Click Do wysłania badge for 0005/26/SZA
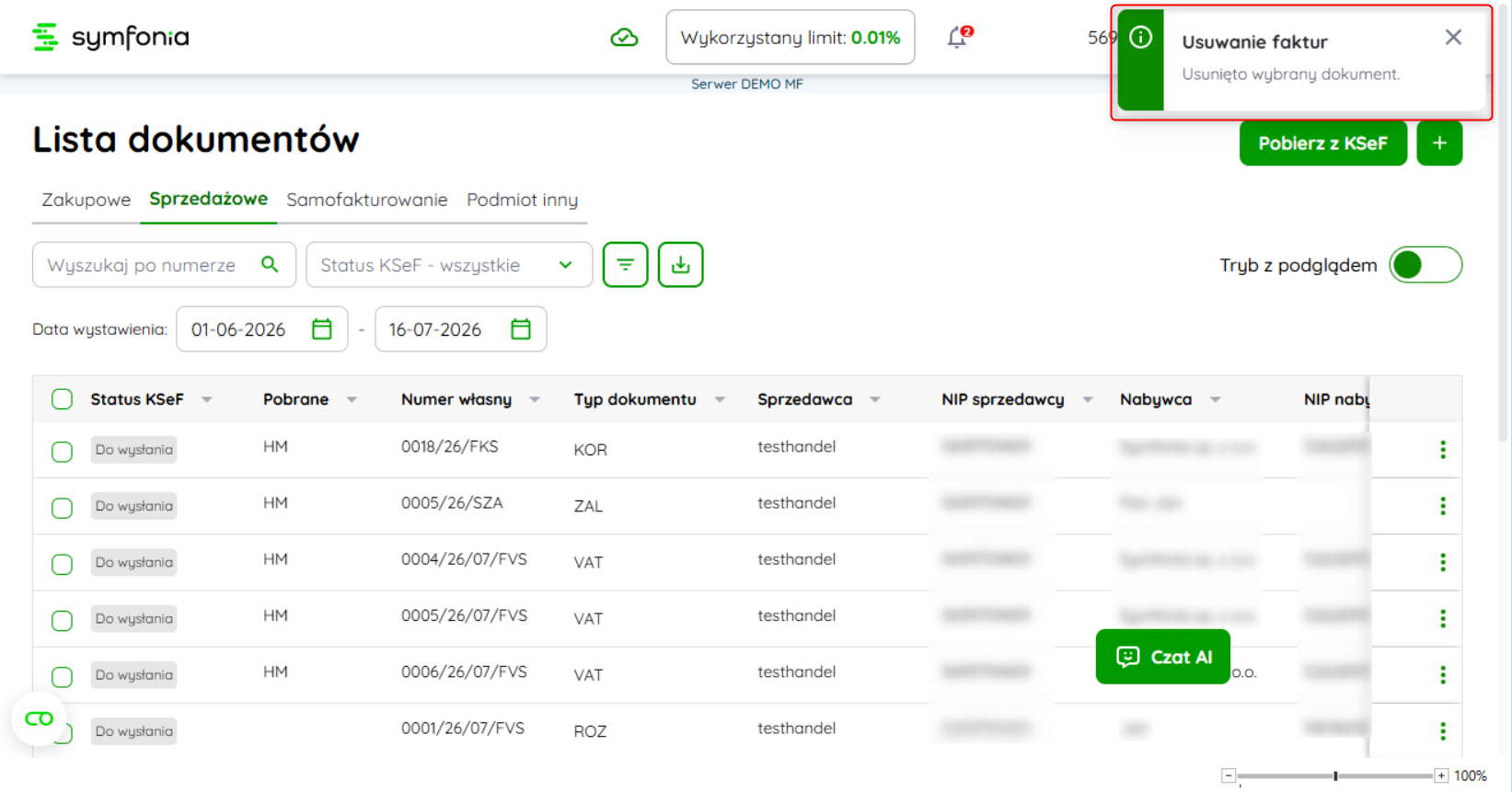 pyautogui.click(x=134, y=506)
